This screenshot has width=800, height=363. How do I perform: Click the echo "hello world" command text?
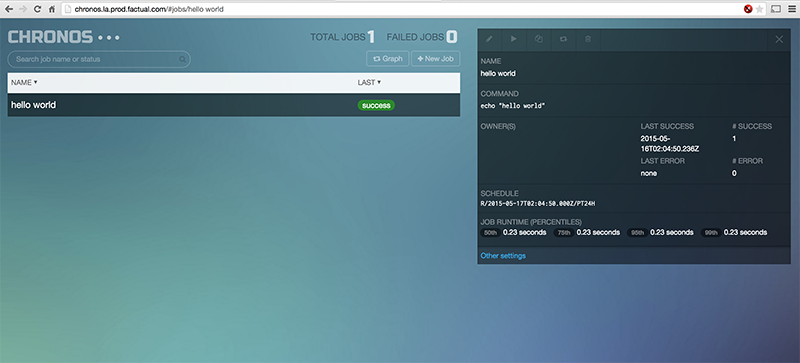pyautogui.click(x=513, y=106)
